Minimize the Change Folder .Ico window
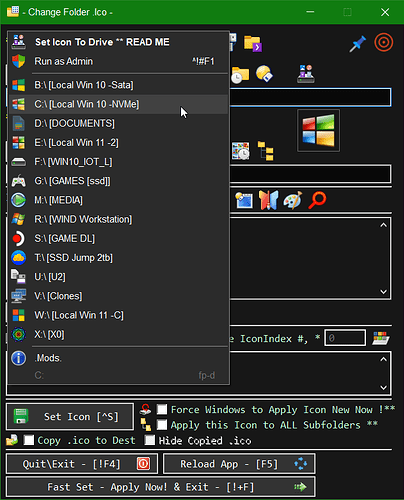This screenshot has height=500, width=404. 310,12
